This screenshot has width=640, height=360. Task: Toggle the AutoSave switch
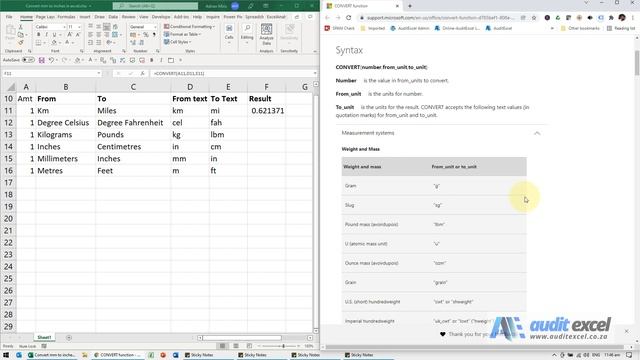28,60
